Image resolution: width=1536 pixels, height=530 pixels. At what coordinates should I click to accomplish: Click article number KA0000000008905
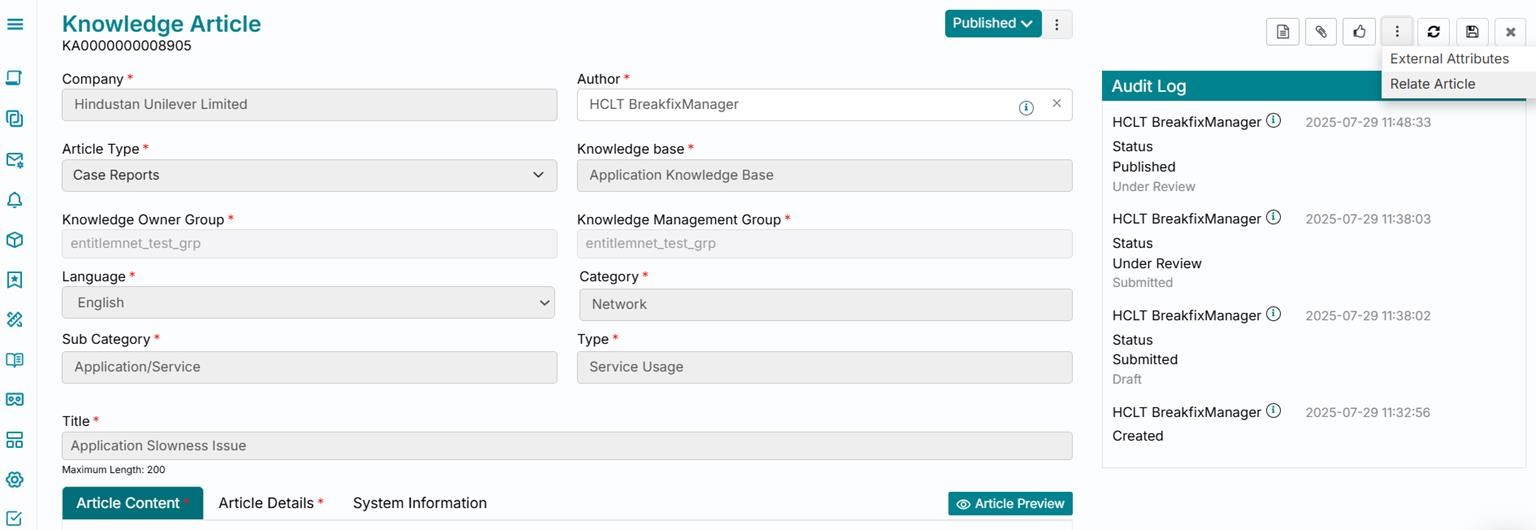click(x=127, y=46)
